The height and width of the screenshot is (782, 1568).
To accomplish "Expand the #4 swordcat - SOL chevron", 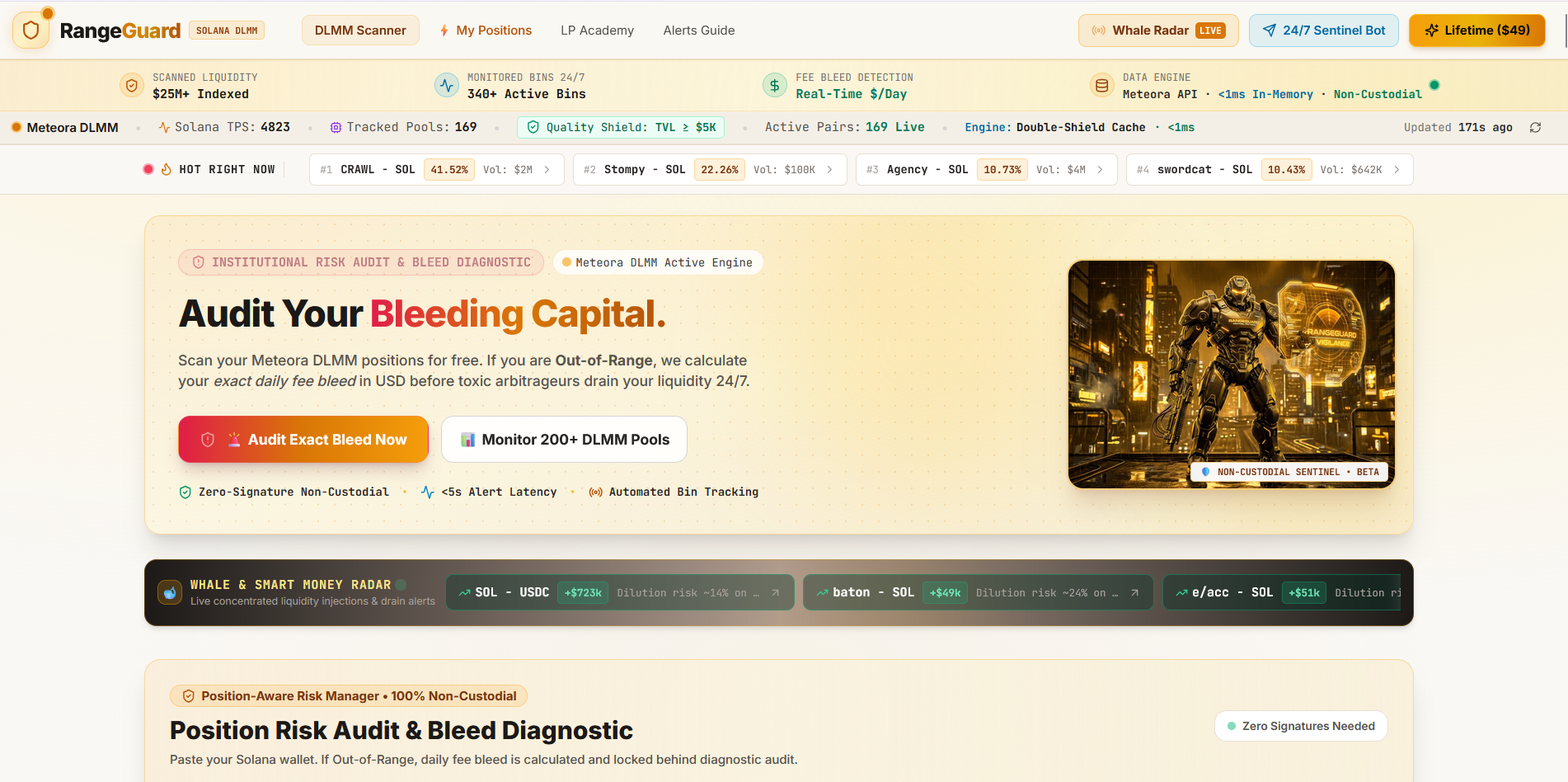I will (x=1397, y=169).
